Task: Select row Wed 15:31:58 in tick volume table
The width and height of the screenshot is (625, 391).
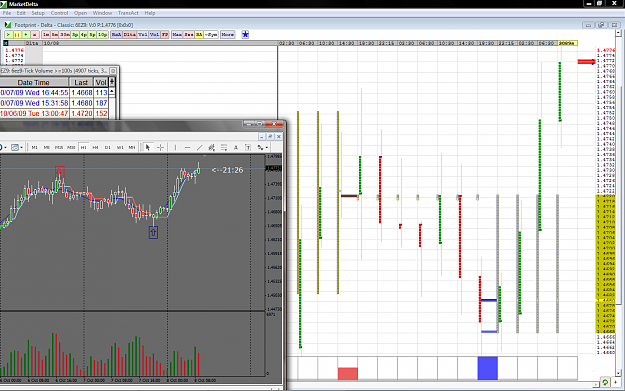Action: (x=54, y=103)
